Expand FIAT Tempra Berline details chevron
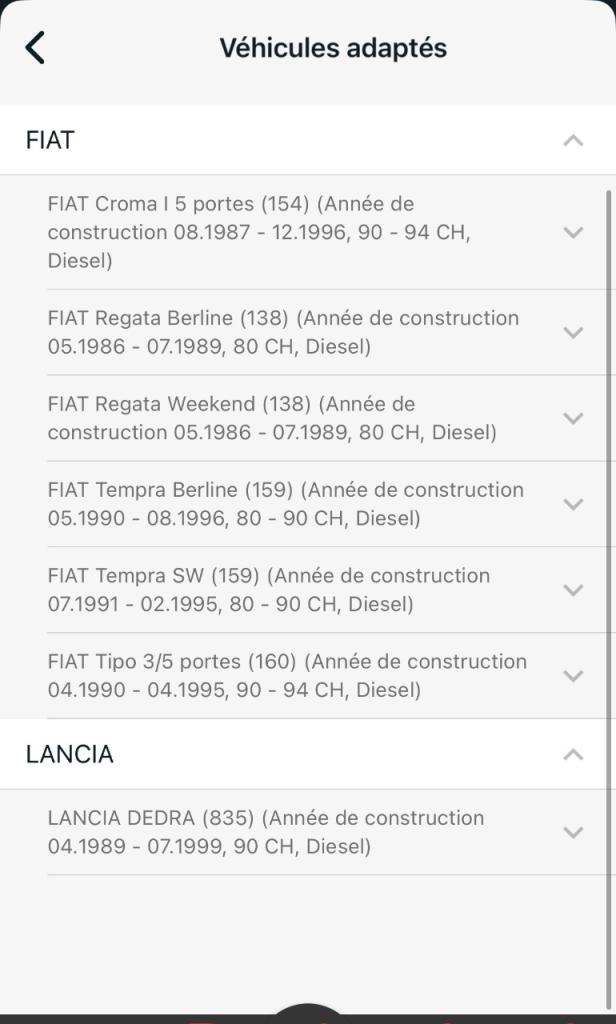 (573, 505)
